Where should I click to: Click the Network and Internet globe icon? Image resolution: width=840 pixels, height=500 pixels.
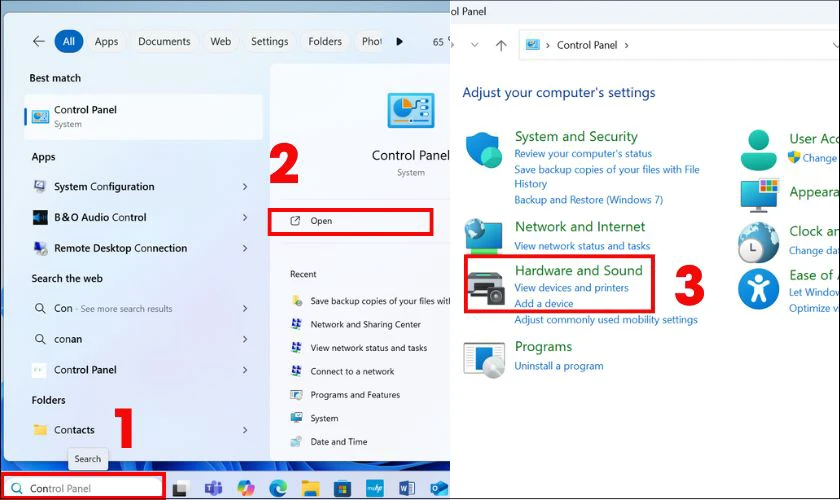click(484, 235)
